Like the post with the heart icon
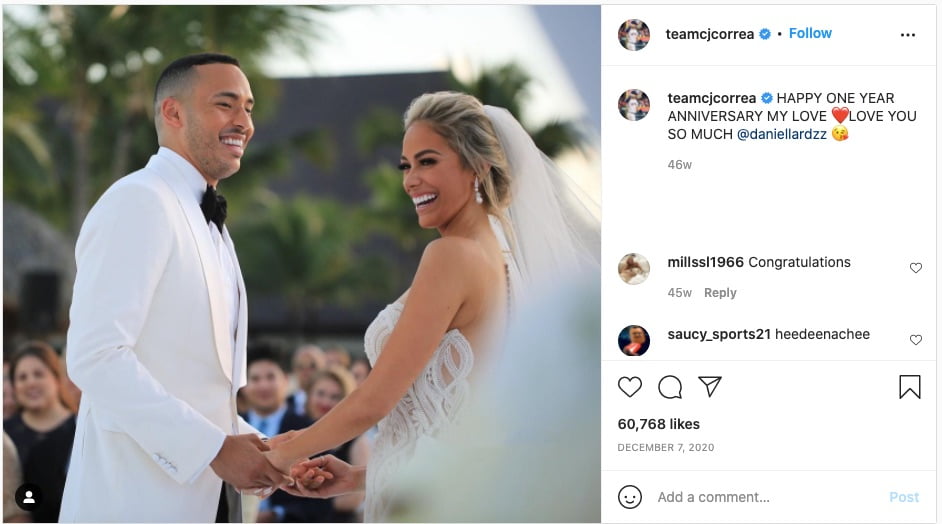The image size is (942, 524). point(630,387)
